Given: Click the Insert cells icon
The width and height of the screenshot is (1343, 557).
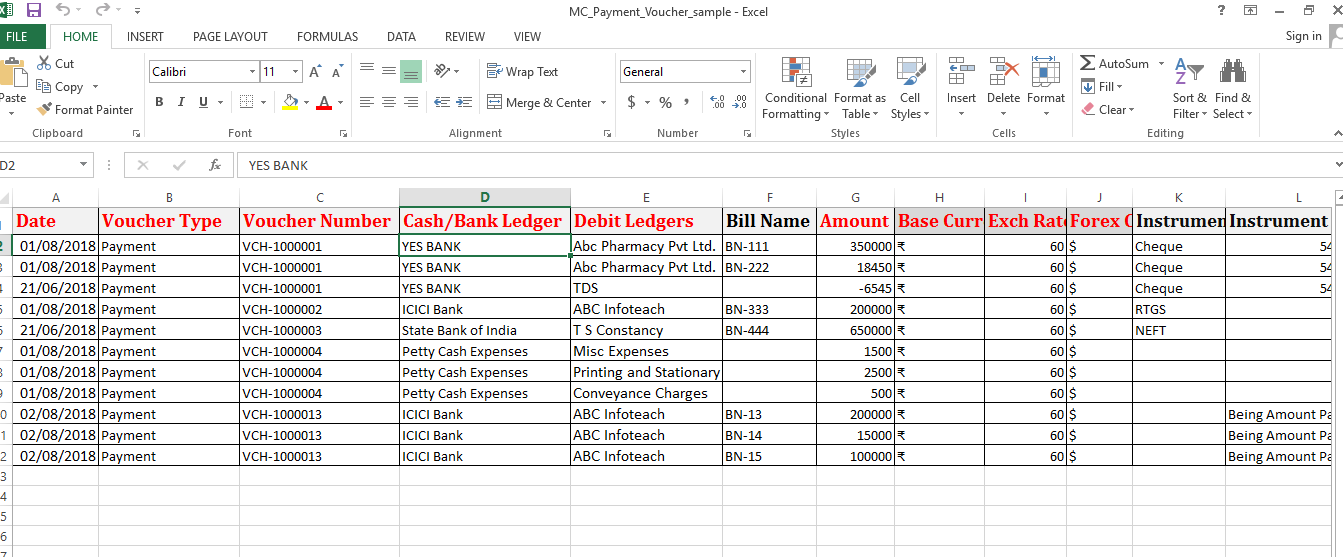Looking at the screenshot, I should 961,72.
